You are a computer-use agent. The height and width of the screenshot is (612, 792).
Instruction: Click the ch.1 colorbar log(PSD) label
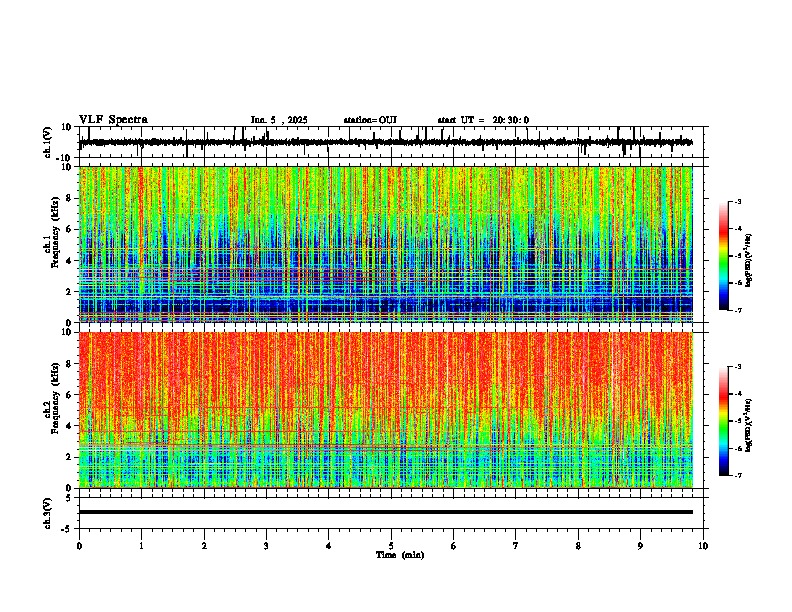tap(748, 261)
